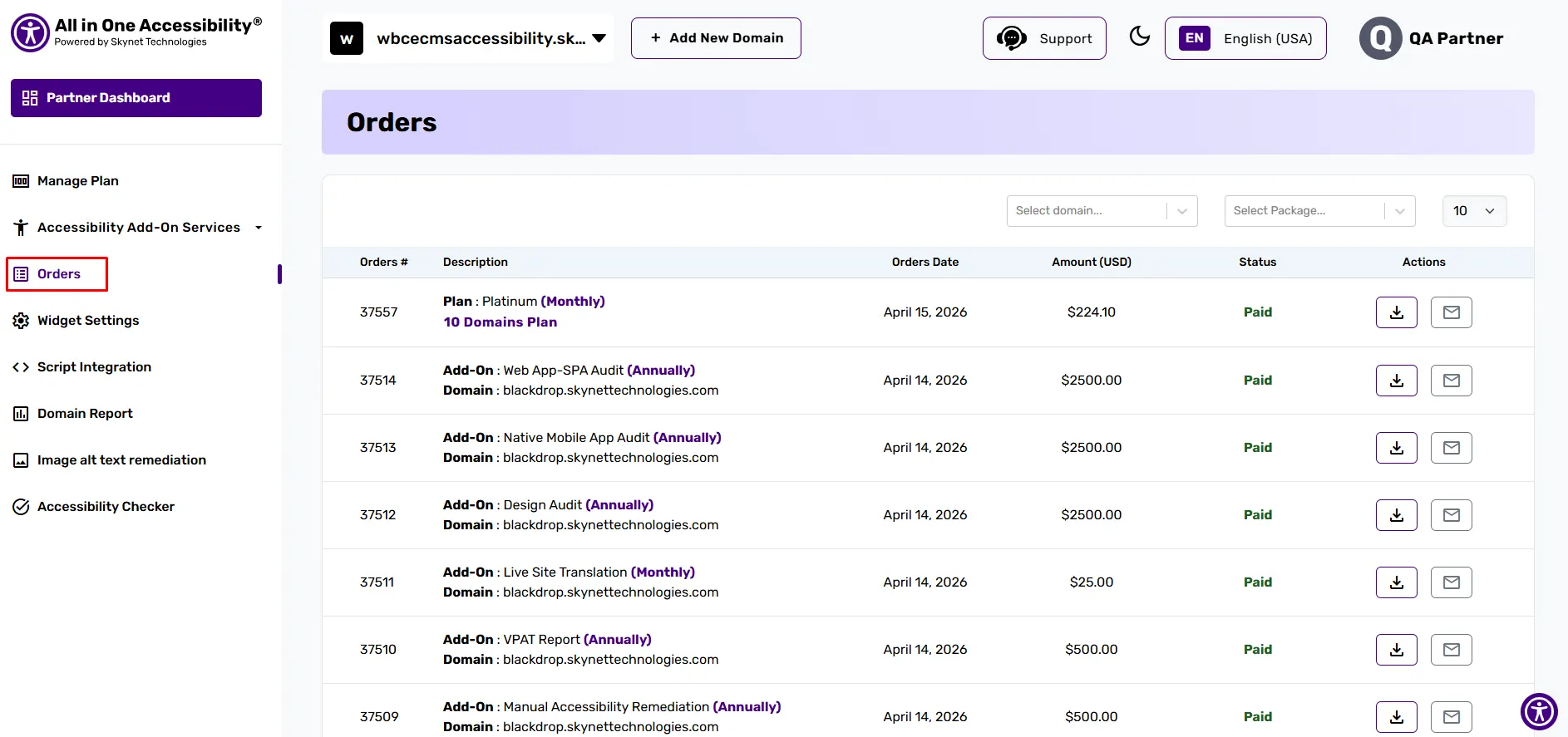Email invoice for order 37513
The image size is (1568, 737).
[1452, 448]
